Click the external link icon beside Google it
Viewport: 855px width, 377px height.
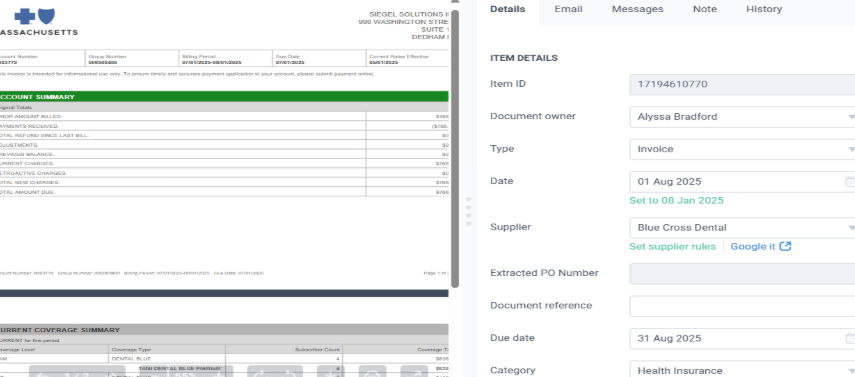click(x=785, y=247)
